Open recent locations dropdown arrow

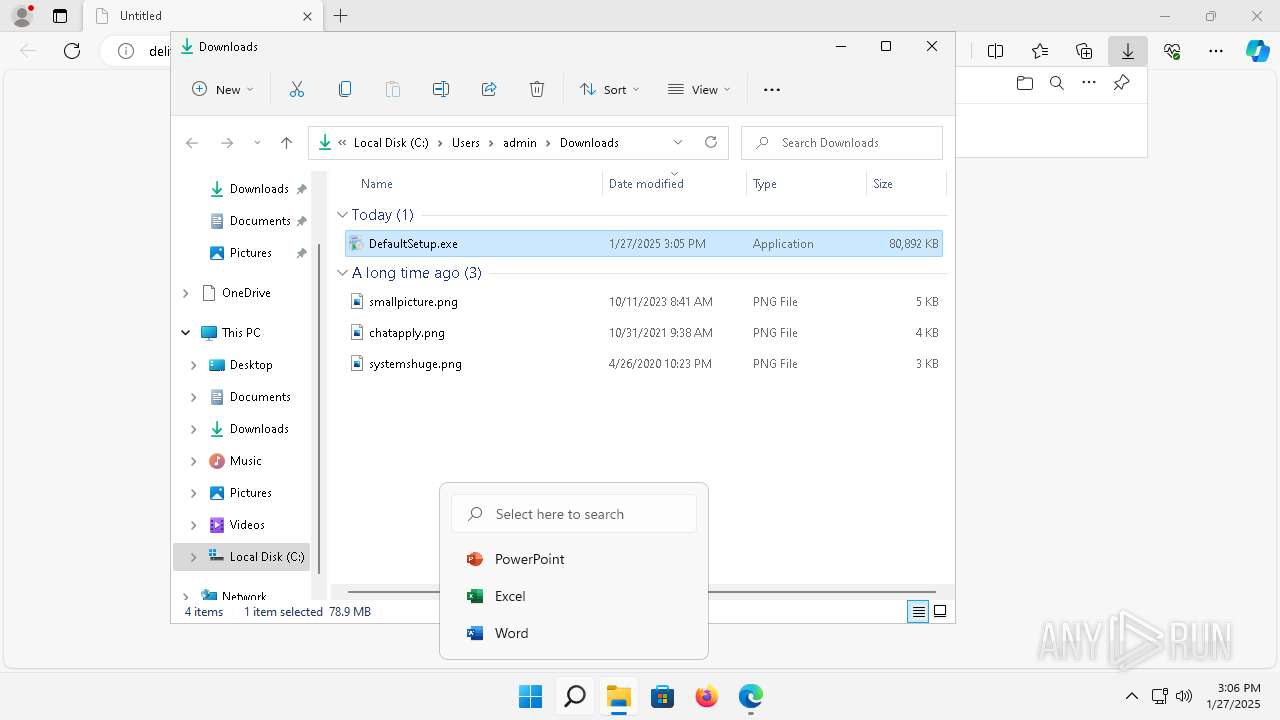[x=257, y=143]
